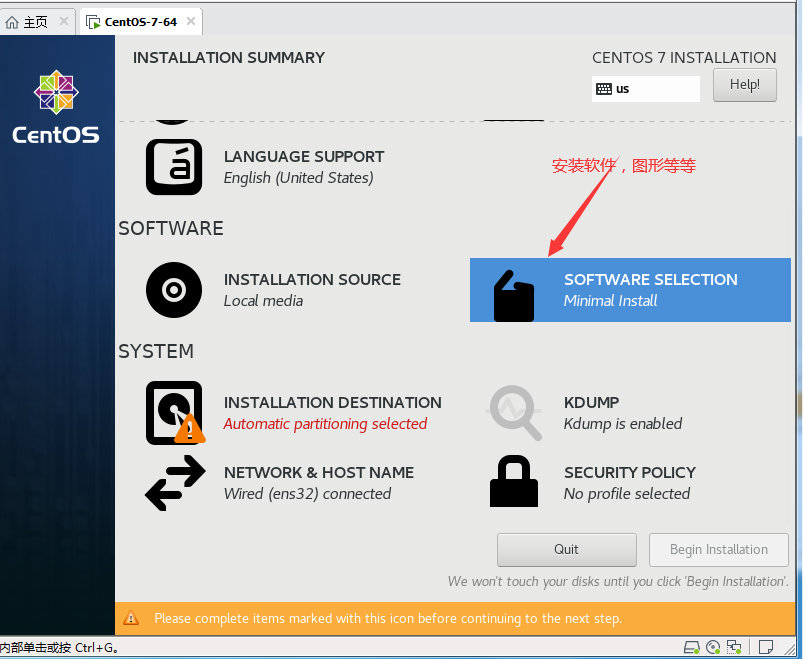This screenshot has width=803, height=659.
Task: Switch to the CentOS-7-64 tab
Action: pyautogui.click(x=141, y=22)
